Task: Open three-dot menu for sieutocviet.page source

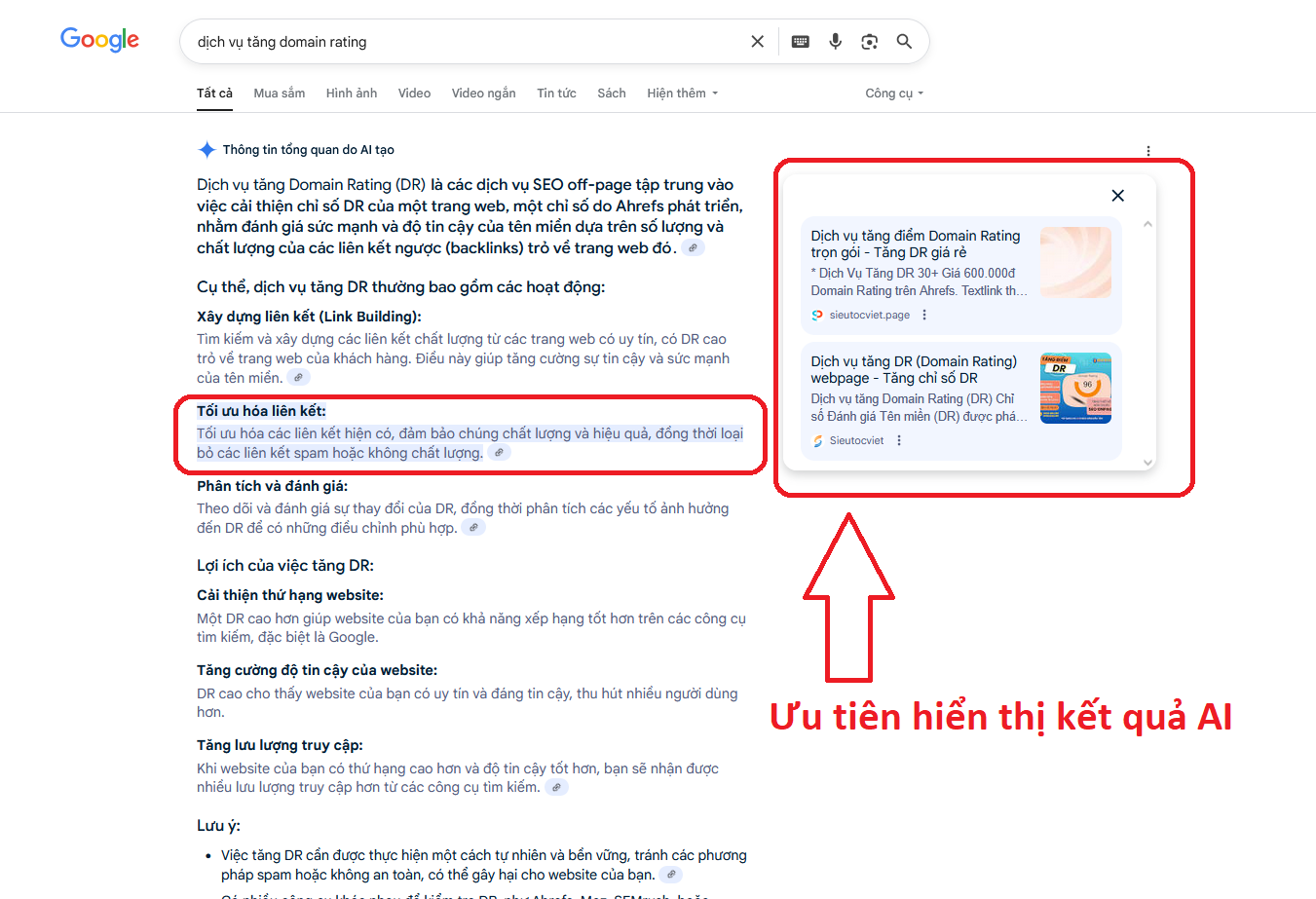Action: coord(924,315)
